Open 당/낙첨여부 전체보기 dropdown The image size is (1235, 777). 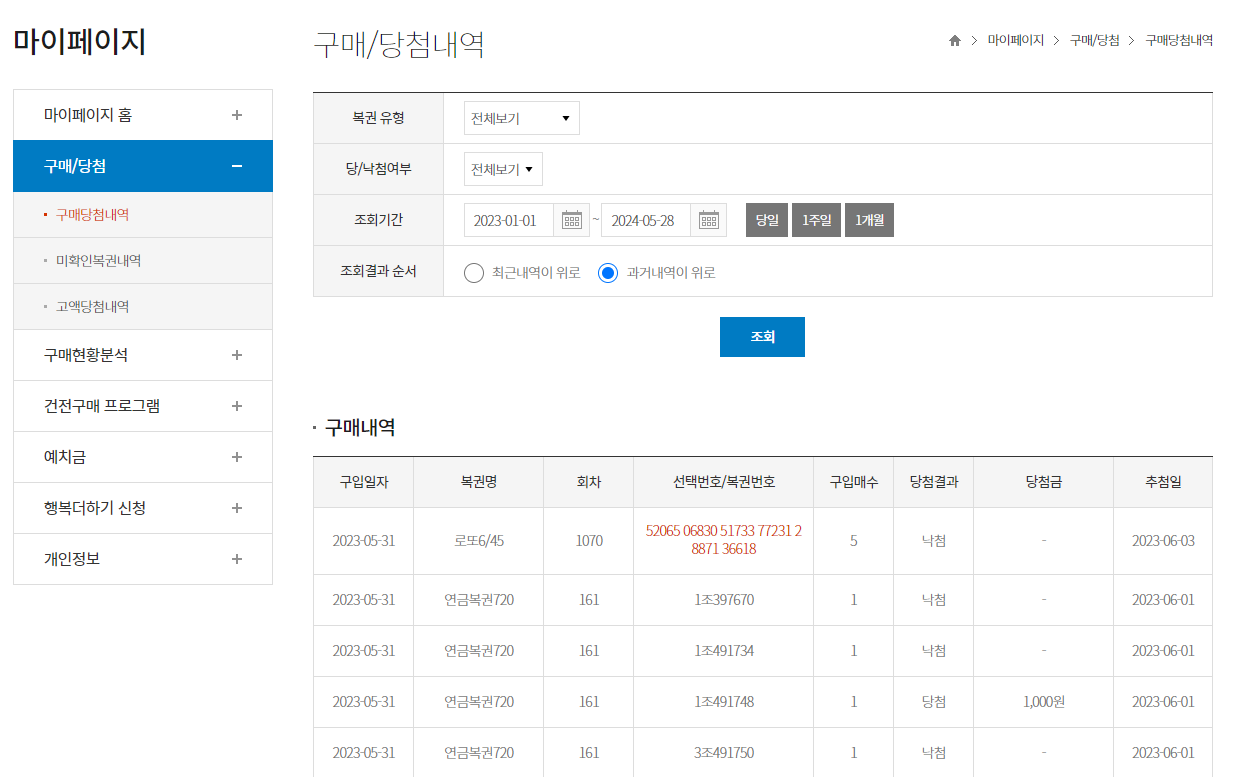tap(503, 169)
